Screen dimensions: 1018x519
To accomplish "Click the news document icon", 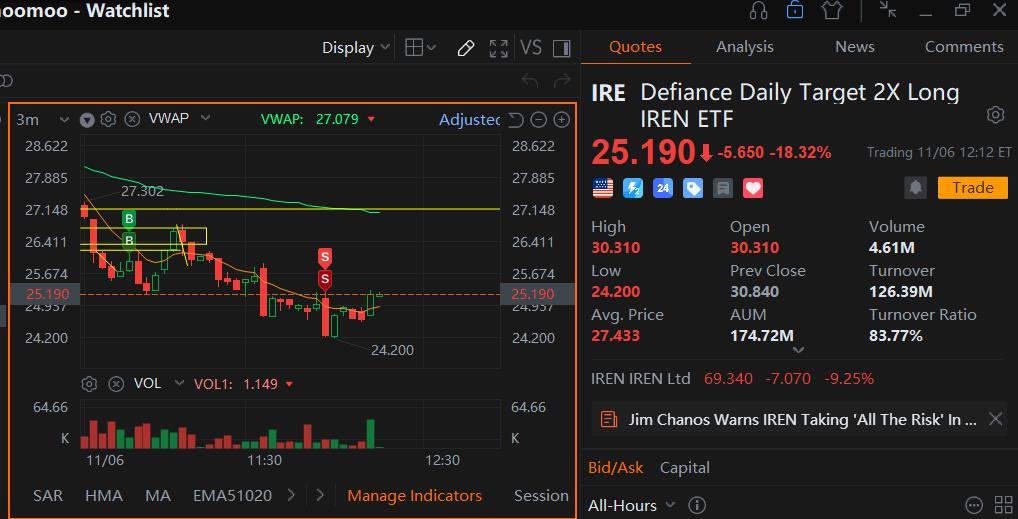I will click(608, 419).
